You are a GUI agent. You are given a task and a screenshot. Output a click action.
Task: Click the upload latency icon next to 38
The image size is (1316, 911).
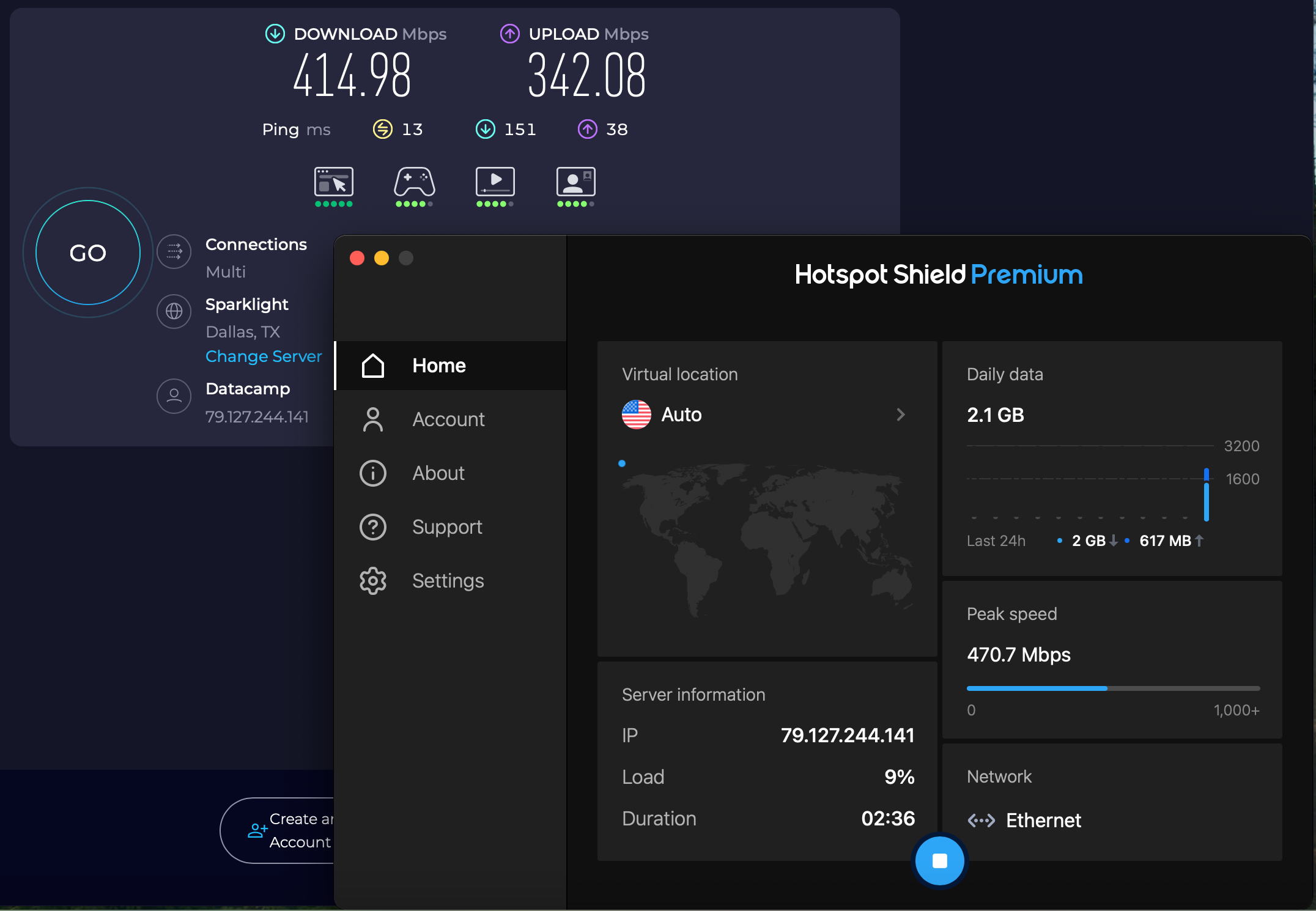588,129
